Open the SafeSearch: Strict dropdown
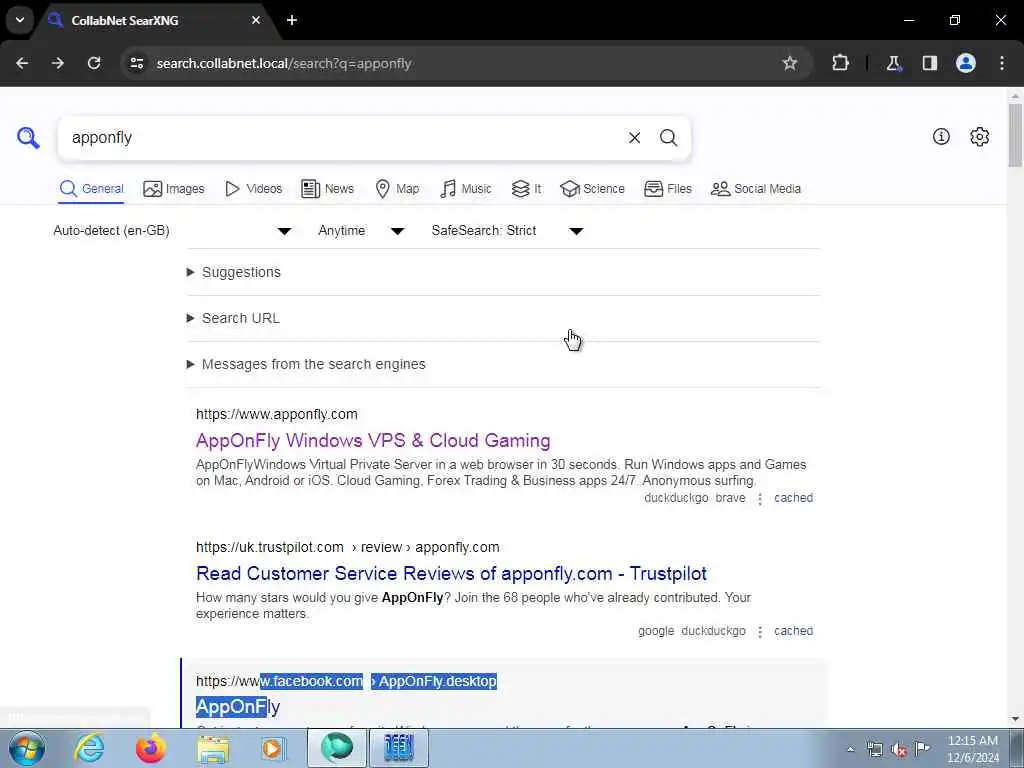The height and width of the screenshot is (768, 1024). point(507,231)
